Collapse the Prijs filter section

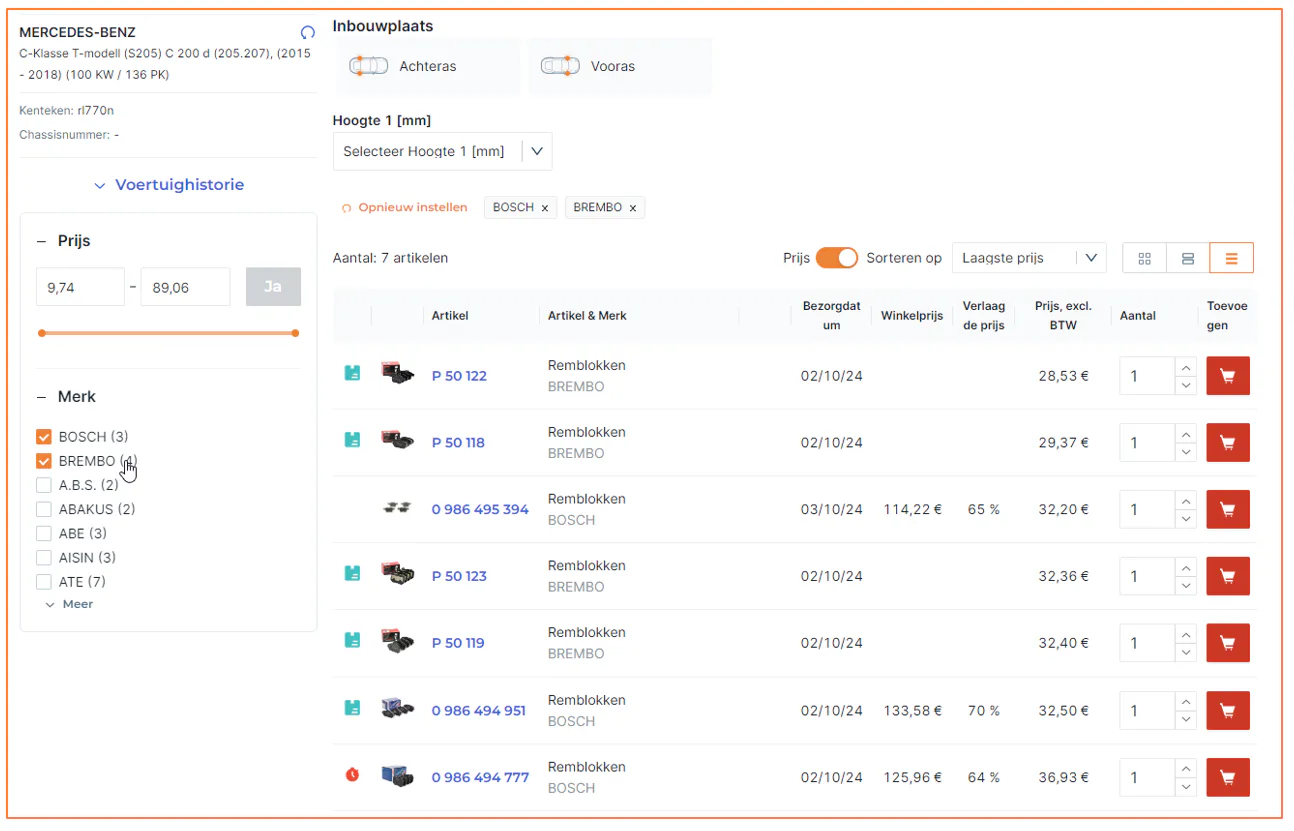(x=41, y=241)
